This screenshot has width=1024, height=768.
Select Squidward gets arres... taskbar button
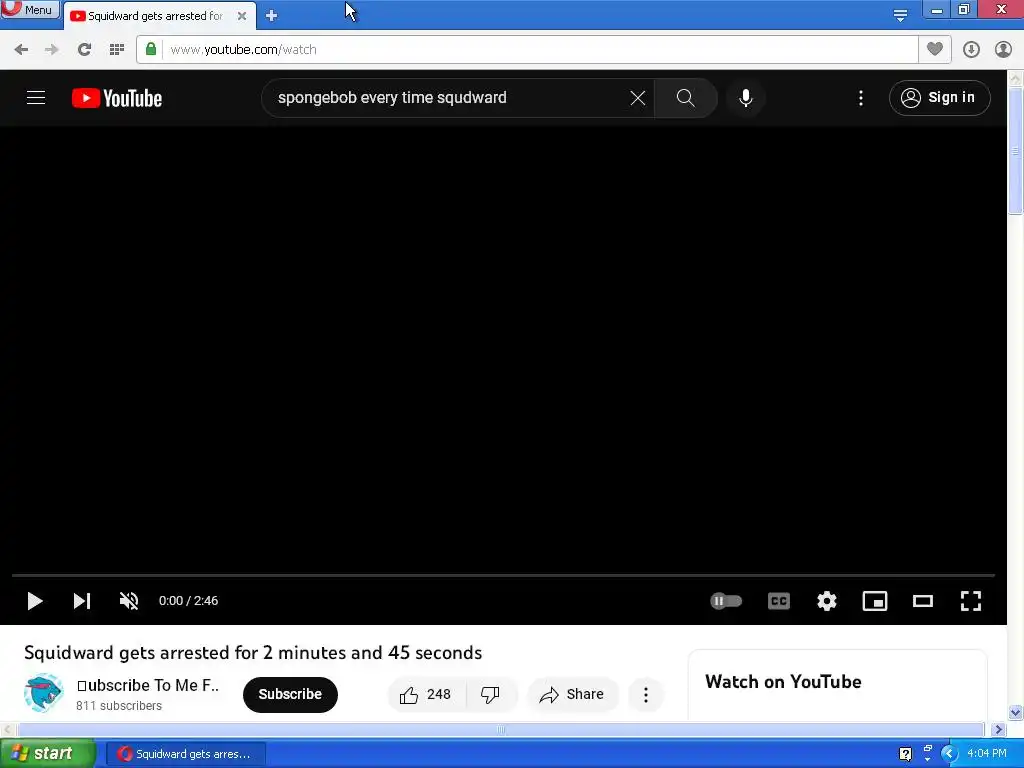coord(186,754)
